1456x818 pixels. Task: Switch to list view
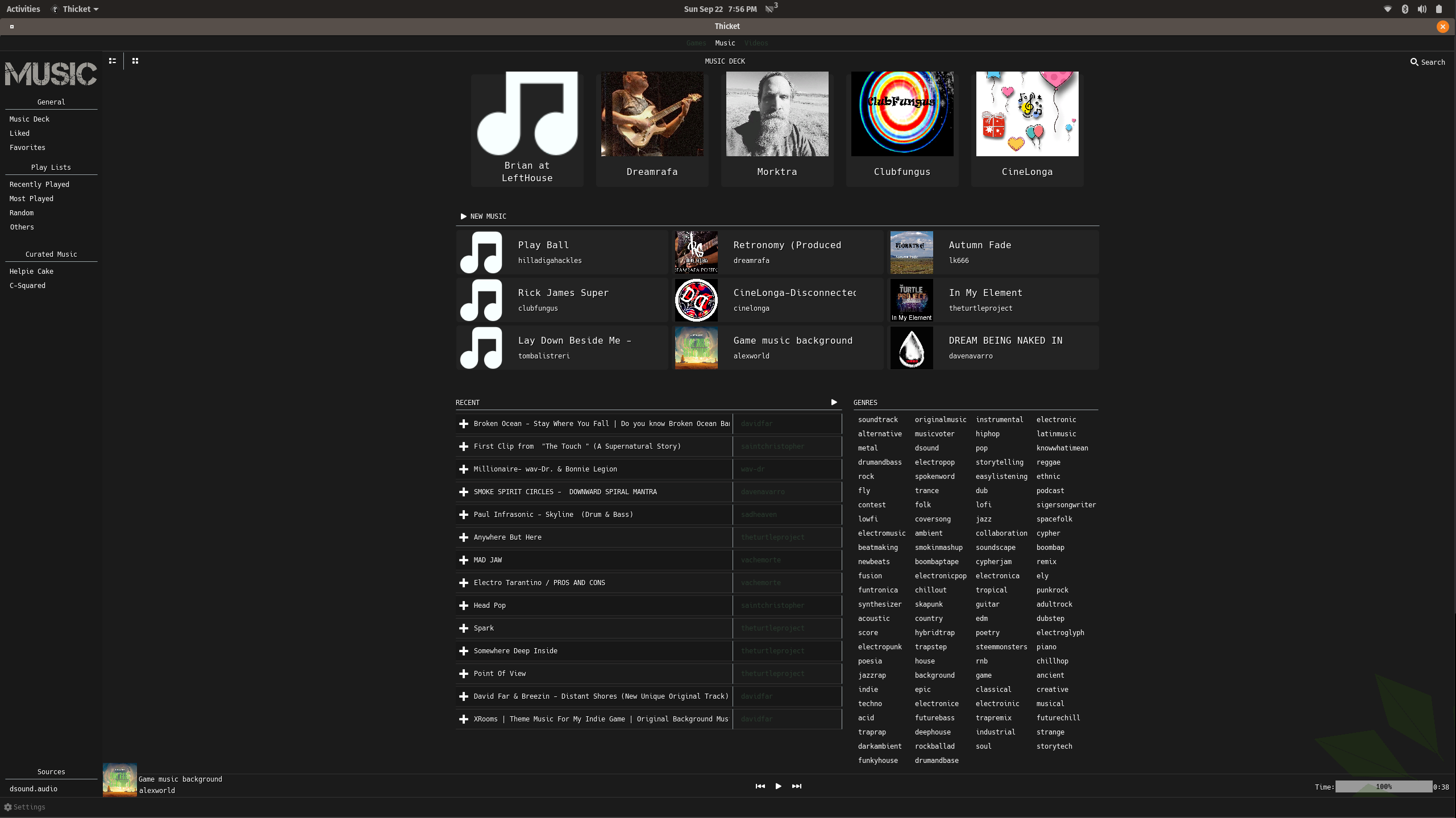click(112, 60)
